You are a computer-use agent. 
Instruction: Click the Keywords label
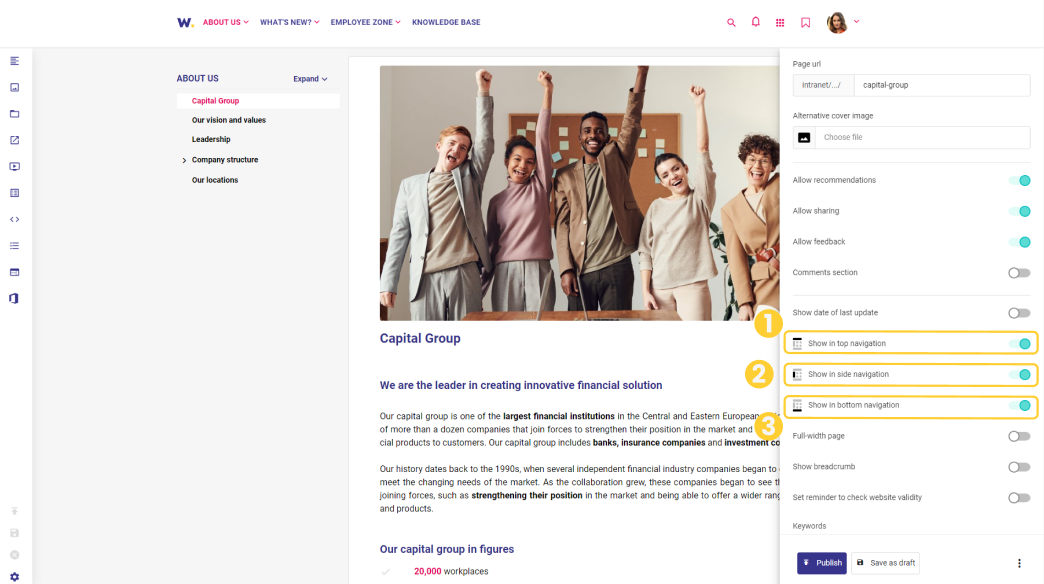coord(809,526)
